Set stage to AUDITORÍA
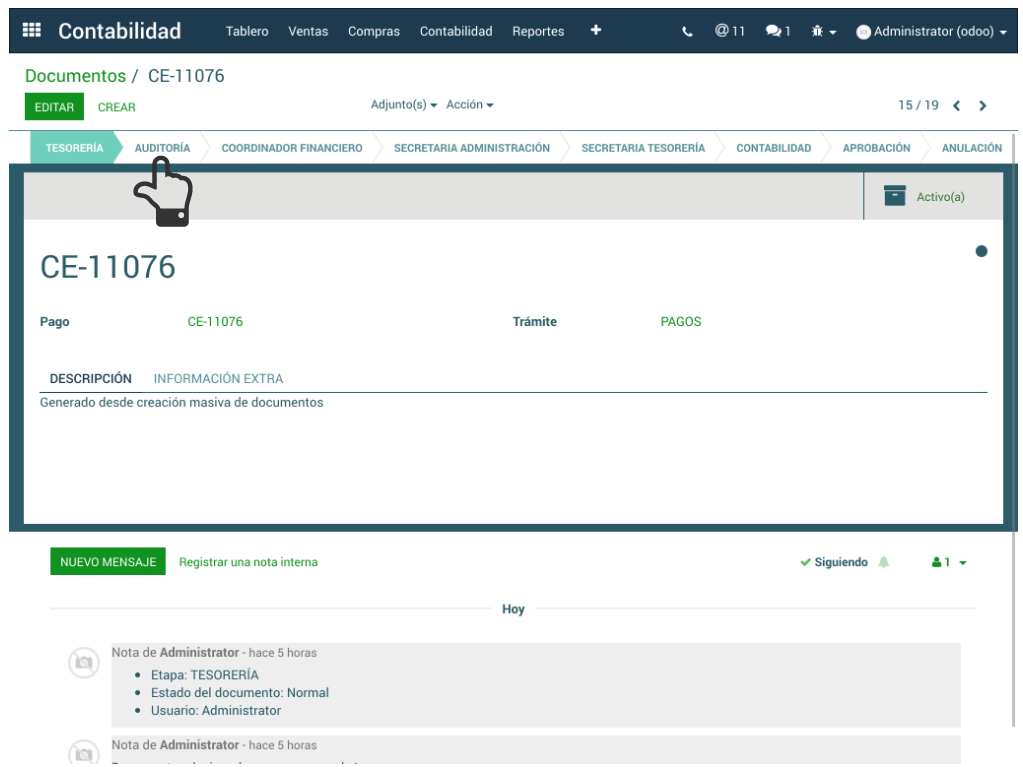The image size is (1023, 767). [162, 148]
